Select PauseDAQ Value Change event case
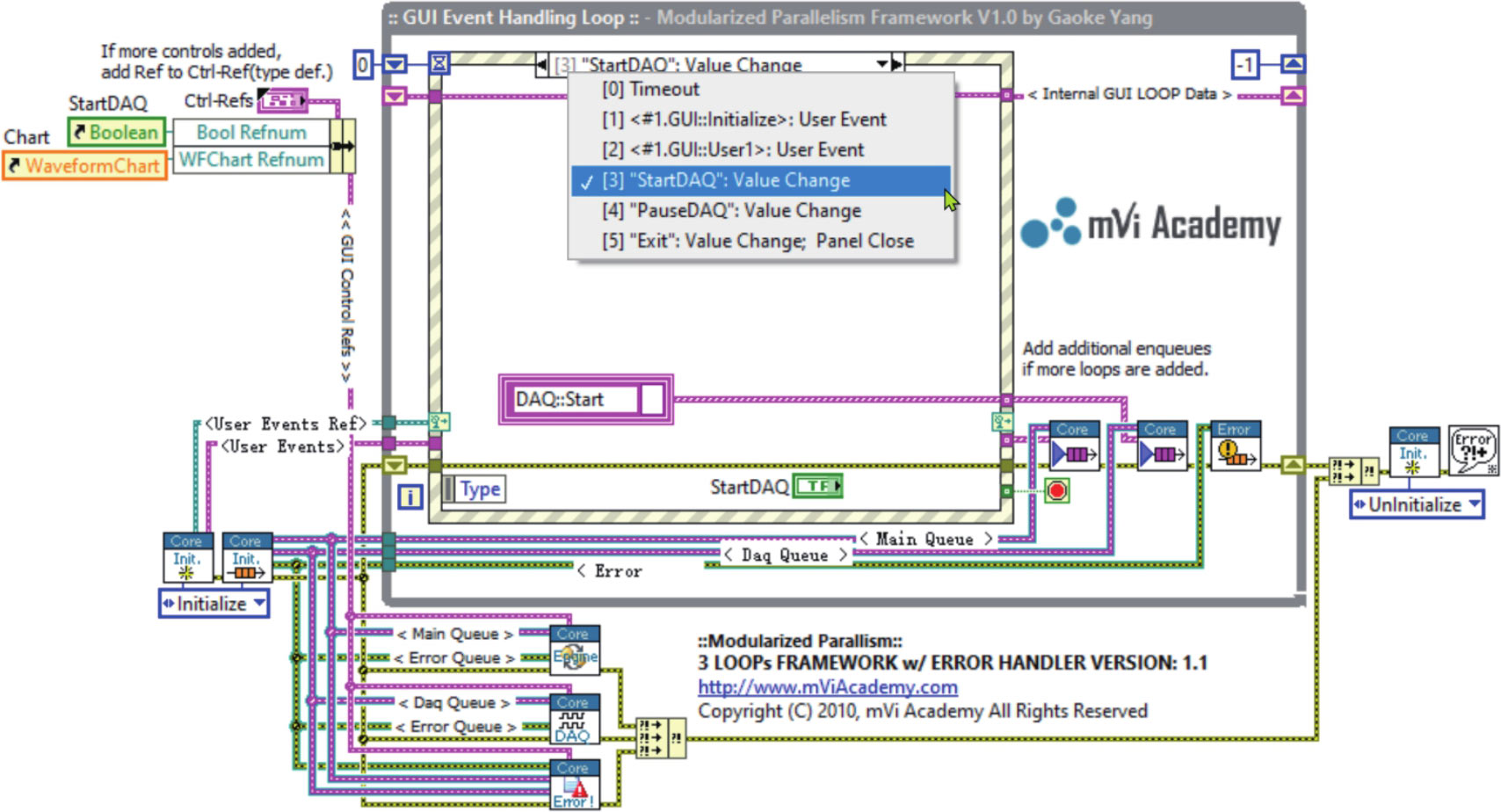1501x812 pixels. click(x=731, y=211)
